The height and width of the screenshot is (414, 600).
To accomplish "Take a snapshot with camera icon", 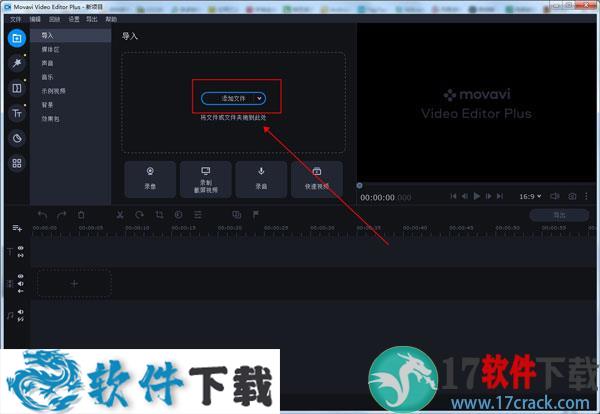I will 572,196.
